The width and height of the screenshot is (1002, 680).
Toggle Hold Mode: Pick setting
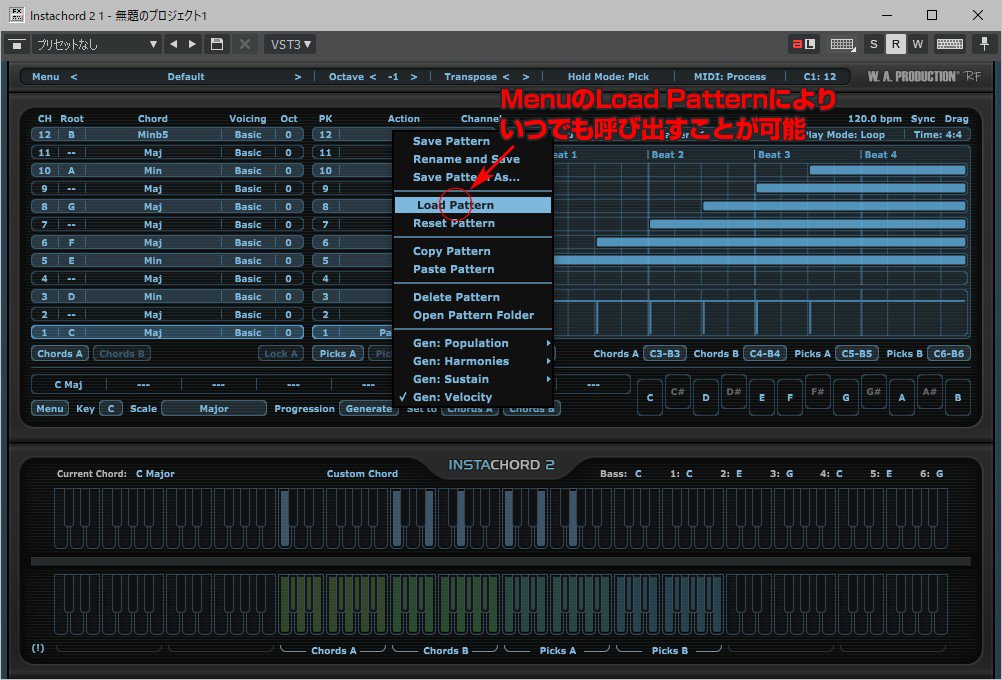(608, 77)
